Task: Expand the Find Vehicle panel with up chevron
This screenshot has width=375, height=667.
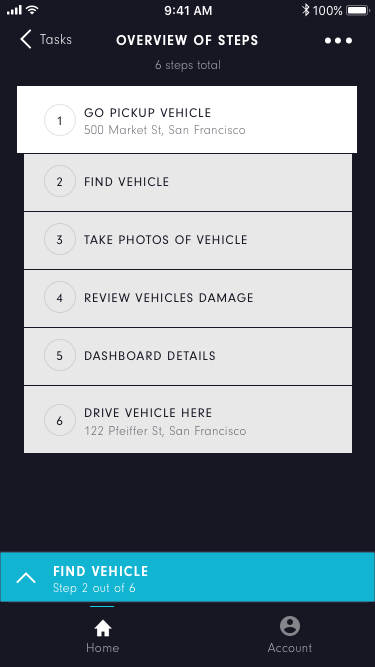Action: click(26, 578)
